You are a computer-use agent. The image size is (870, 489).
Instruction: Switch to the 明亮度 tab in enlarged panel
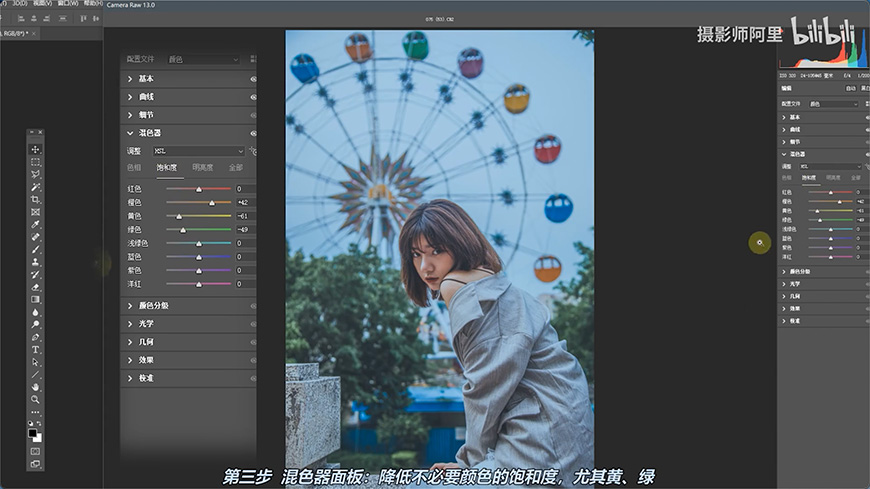203,168
